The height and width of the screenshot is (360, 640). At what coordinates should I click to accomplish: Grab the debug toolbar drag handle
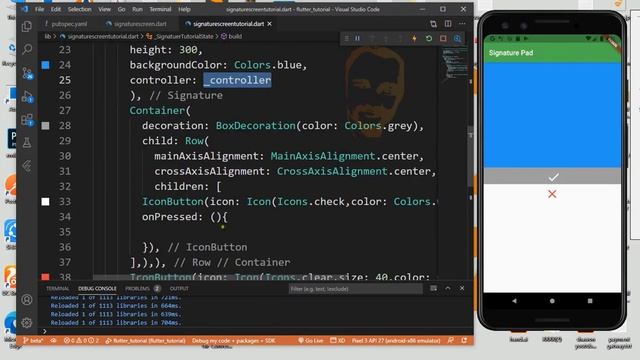[347, 38]
